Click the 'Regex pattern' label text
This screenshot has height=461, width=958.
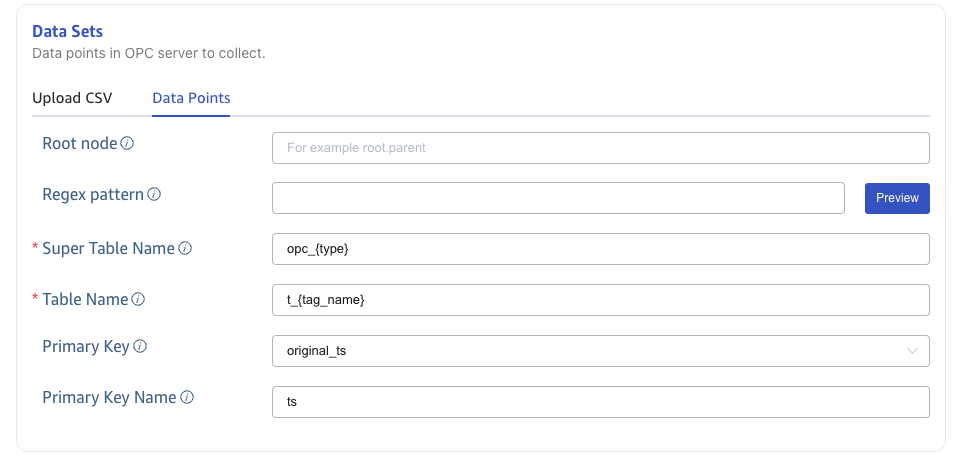[x=93, y=194]
